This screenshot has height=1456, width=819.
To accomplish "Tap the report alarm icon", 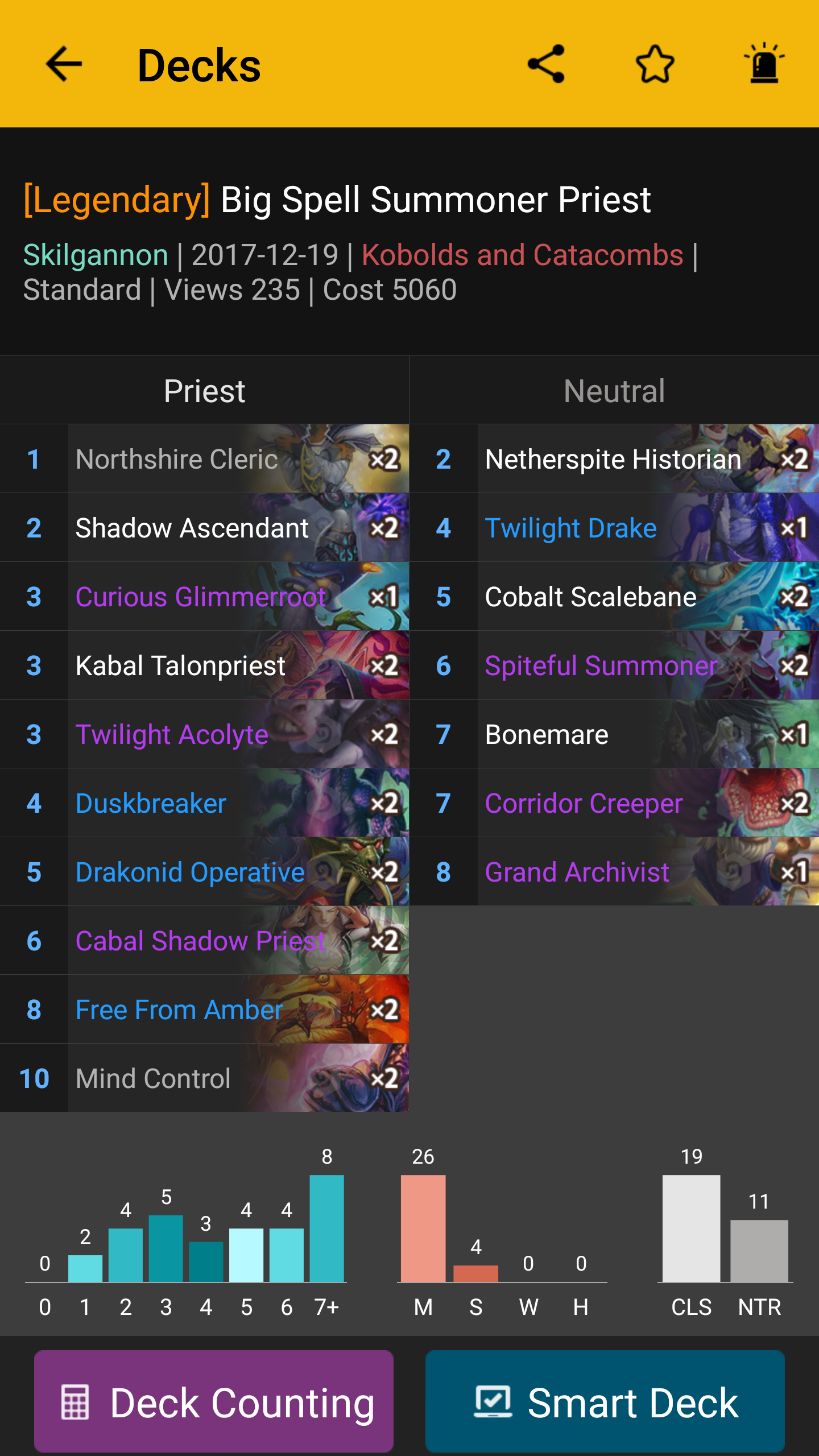I will tap(764, 63).
